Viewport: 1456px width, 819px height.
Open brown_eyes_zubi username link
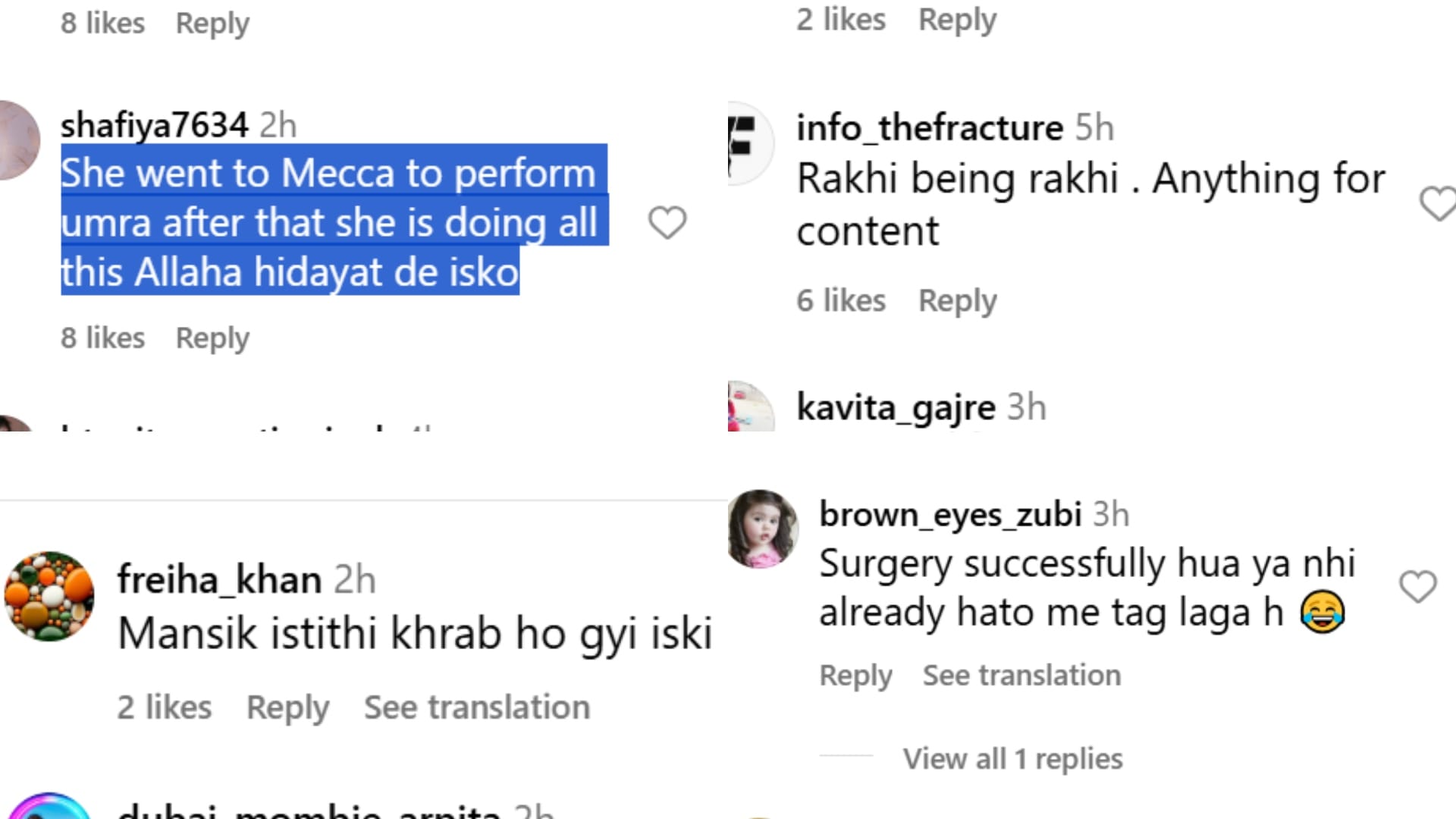tap(950, 515)
